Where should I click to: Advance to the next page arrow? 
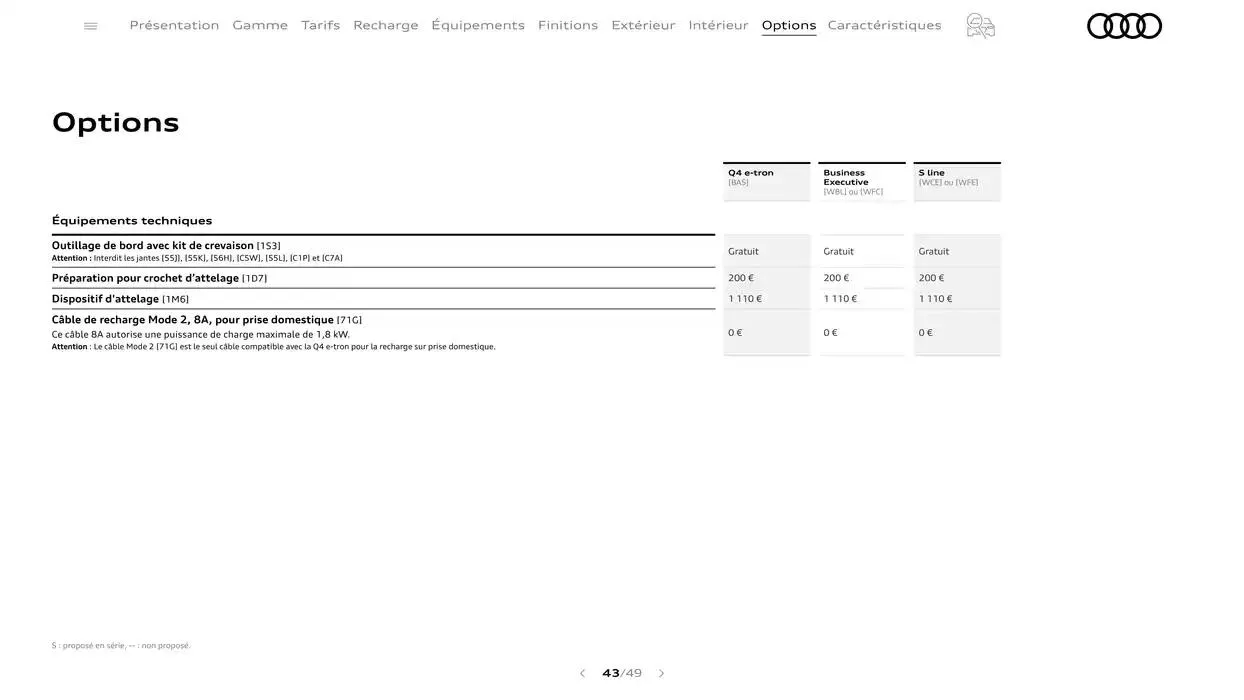[660, 671]
